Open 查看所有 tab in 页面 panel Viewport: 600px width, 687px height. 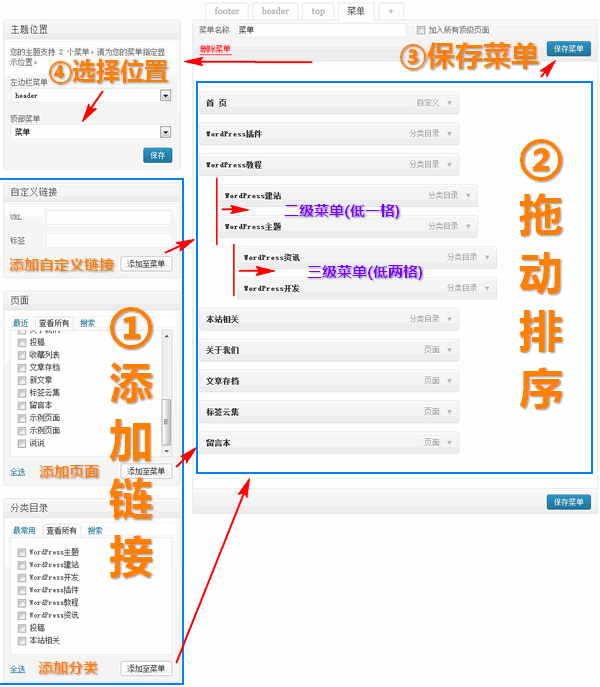54,323
